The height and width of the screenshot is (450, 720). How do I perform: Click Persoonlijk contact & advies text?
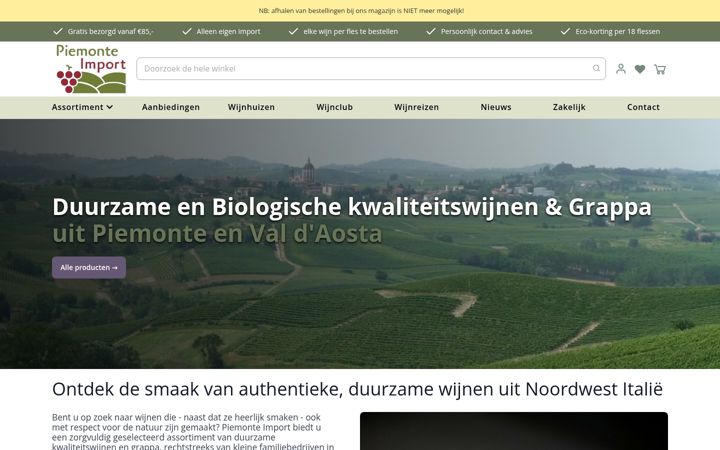(487, 31)
